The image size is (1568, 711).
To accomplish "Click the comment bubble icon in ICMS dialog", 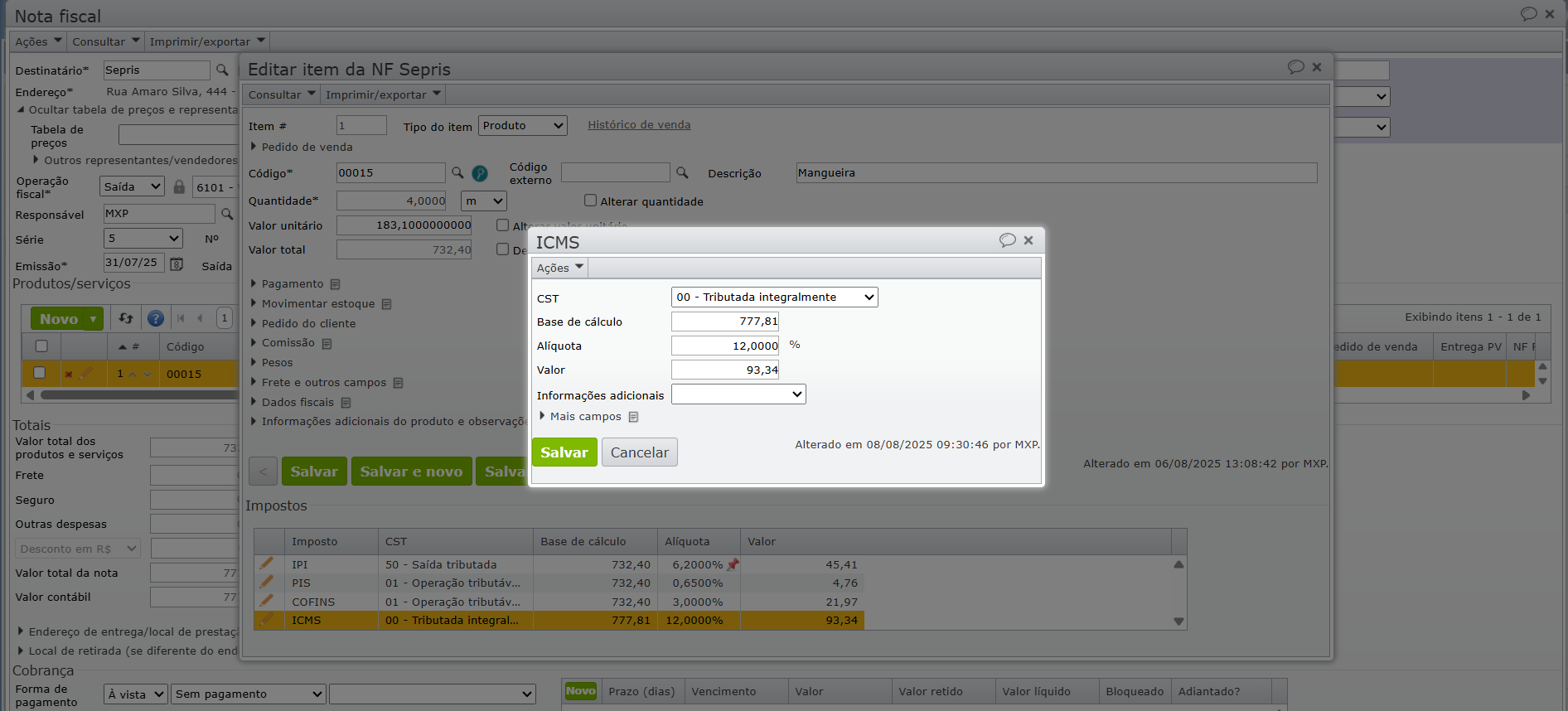I will (1007, 240).
